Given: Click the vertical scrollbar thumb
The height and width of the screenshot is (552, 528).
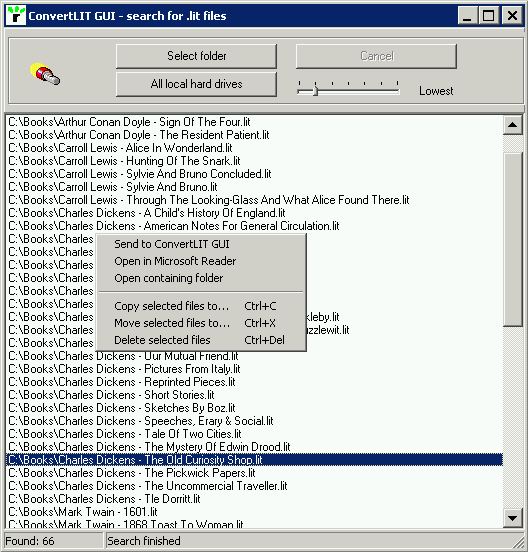Looking at the screenshot, I should (x=513, y=239).
